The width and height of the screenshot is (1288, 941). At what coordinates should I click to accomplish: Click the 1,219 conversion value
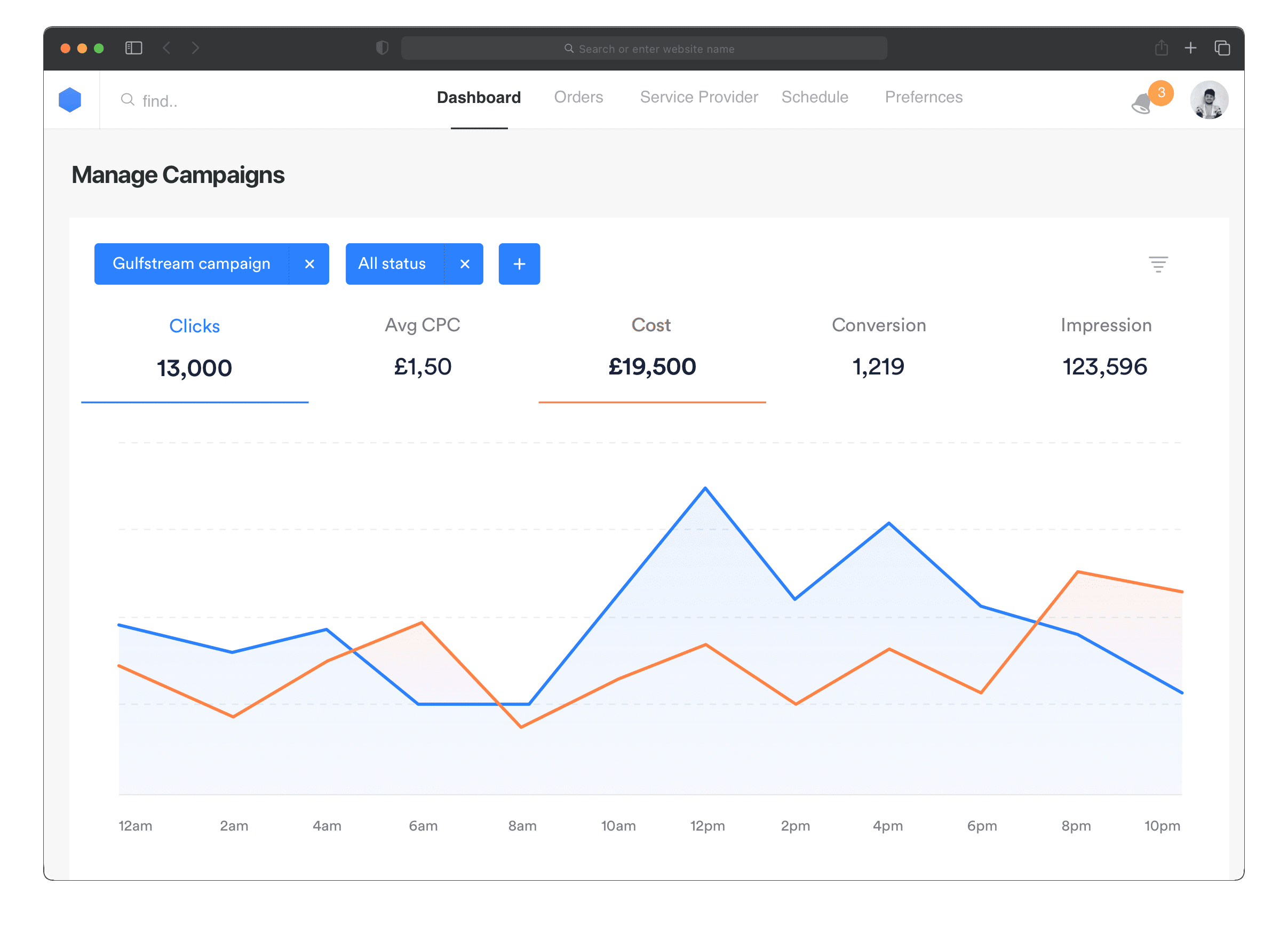click(878, 367)
